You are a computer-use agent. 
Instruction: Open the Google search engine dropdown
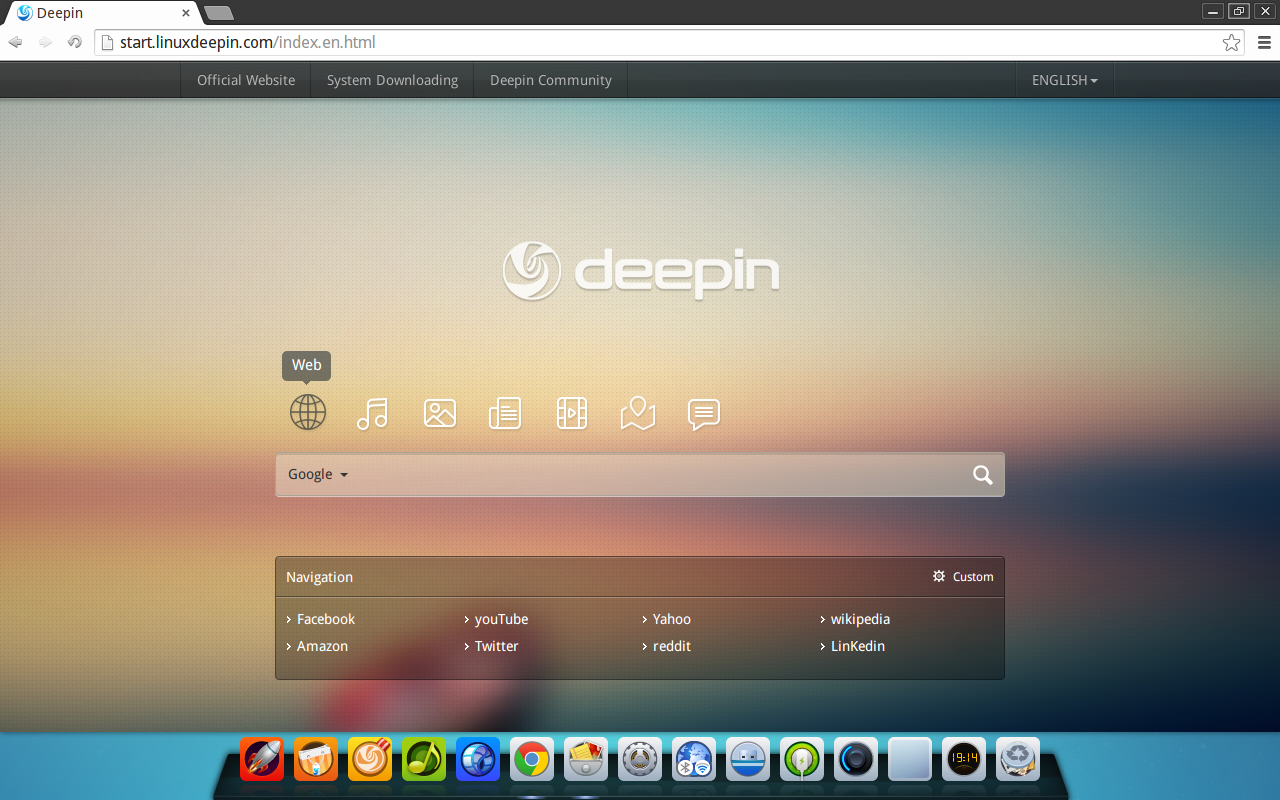317,474
